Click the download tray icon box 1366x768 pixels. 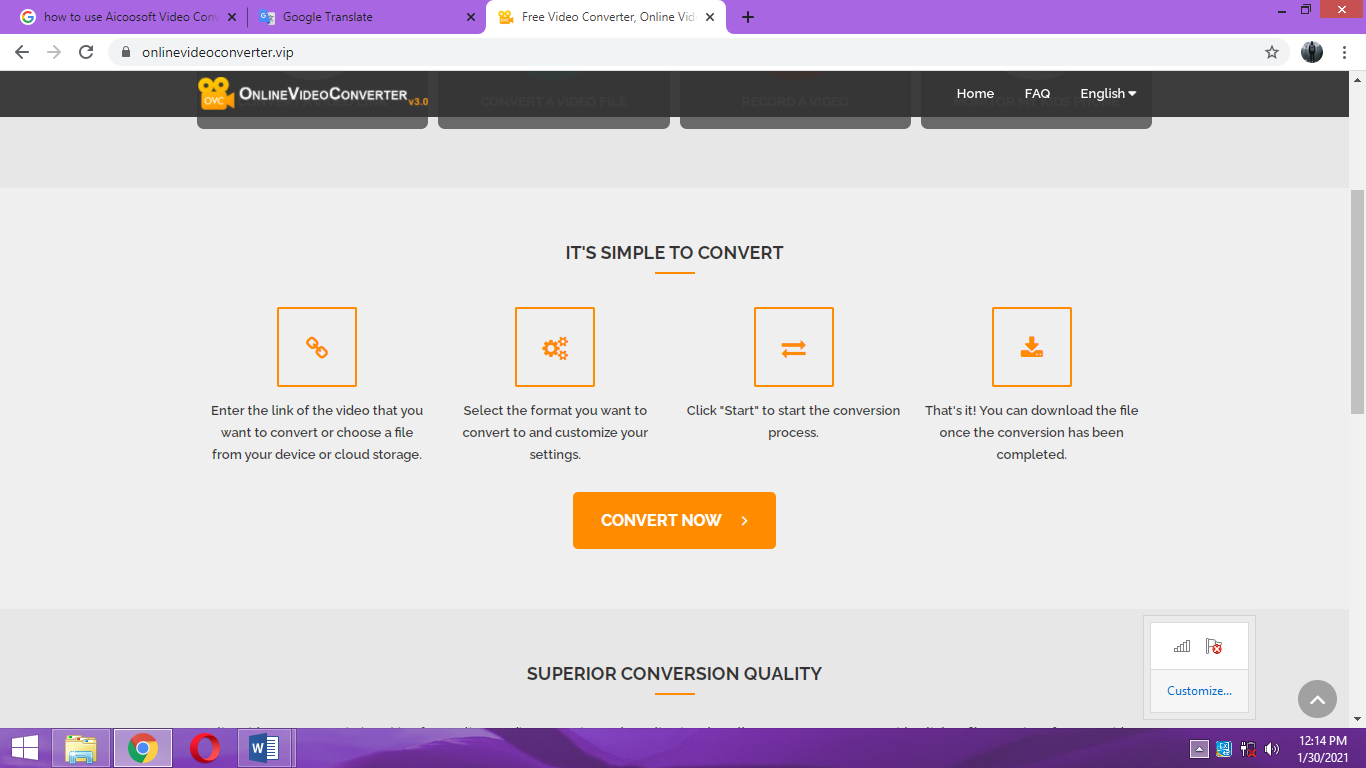click(1032, 347)
